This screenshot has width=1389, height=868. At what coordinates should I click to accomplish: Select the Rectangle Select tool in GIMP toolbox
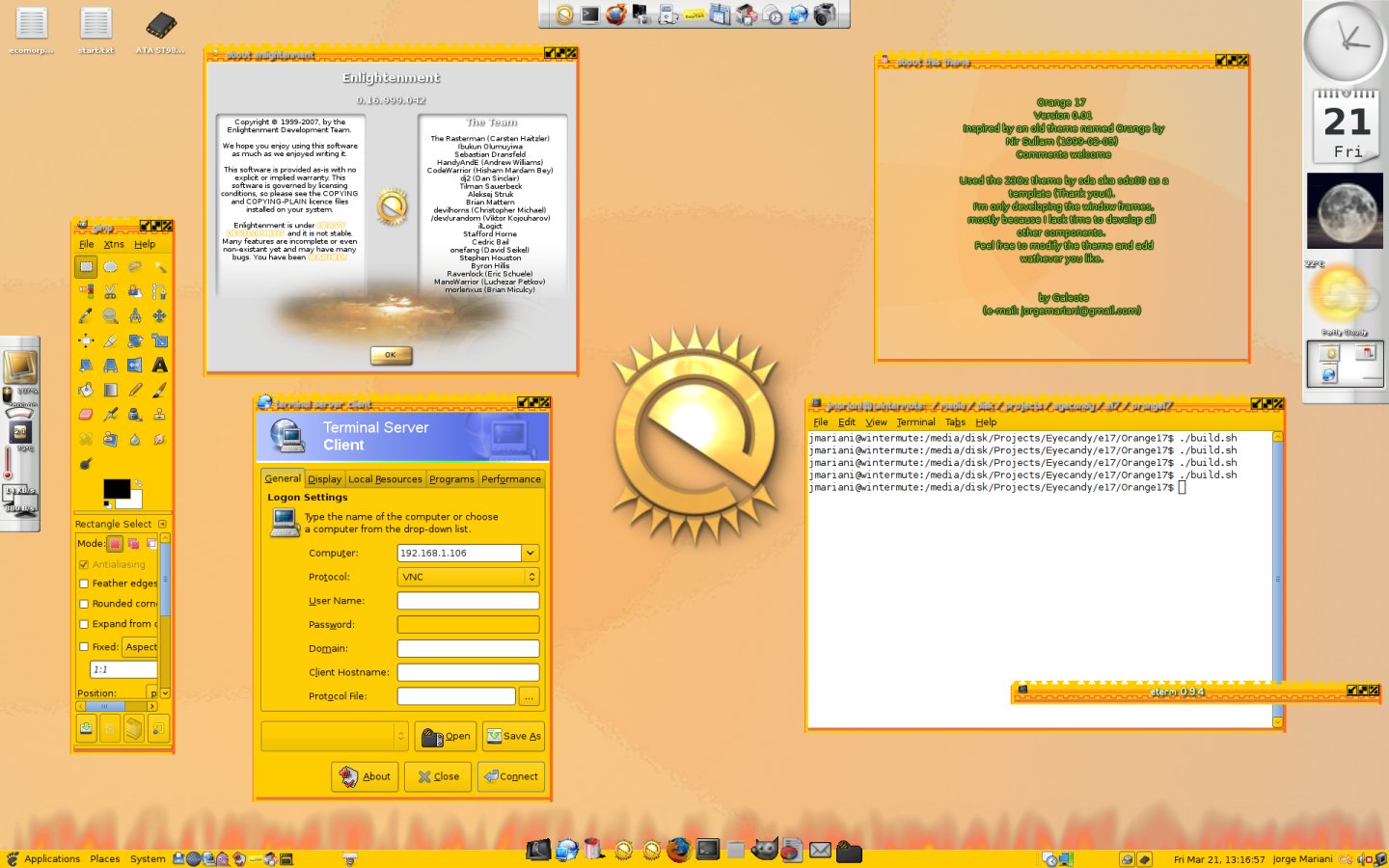click(x=86, y=266)
